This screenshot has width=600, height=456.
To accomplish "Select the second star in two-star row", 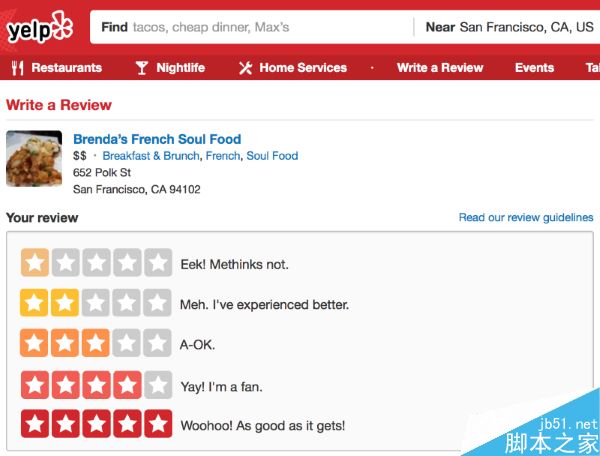I will pos(66,304).
